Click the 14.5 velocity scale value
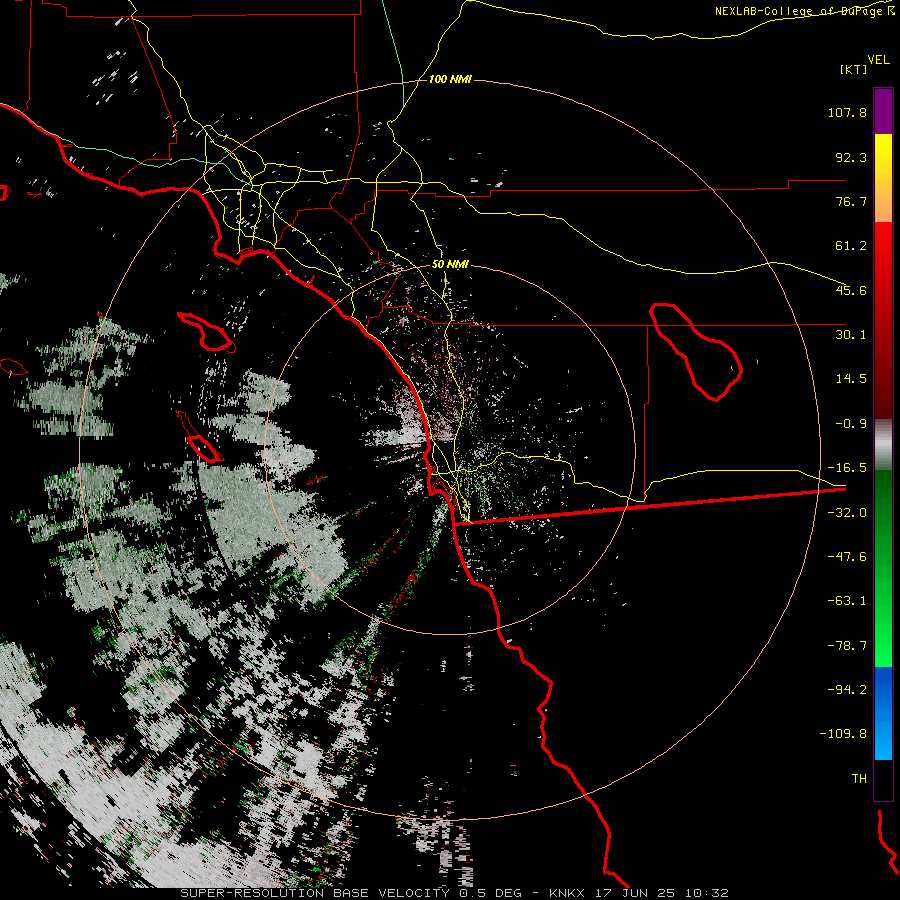 (x=851, y=379)
